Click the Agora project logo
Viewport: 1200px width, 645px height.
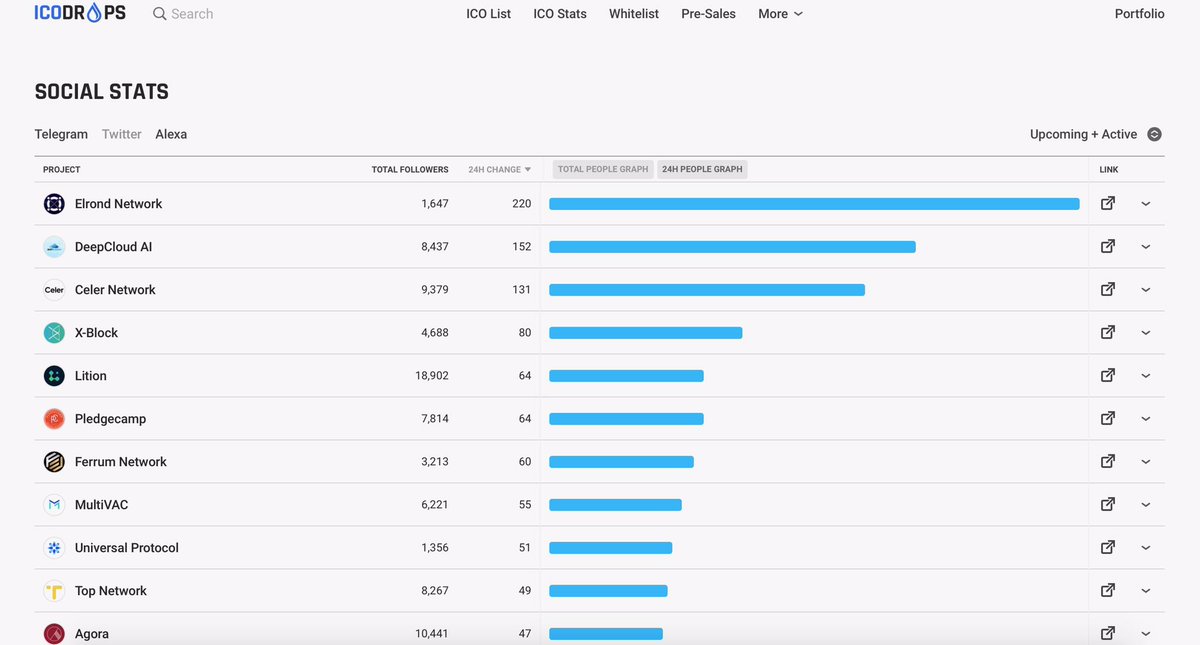point(53,633)
